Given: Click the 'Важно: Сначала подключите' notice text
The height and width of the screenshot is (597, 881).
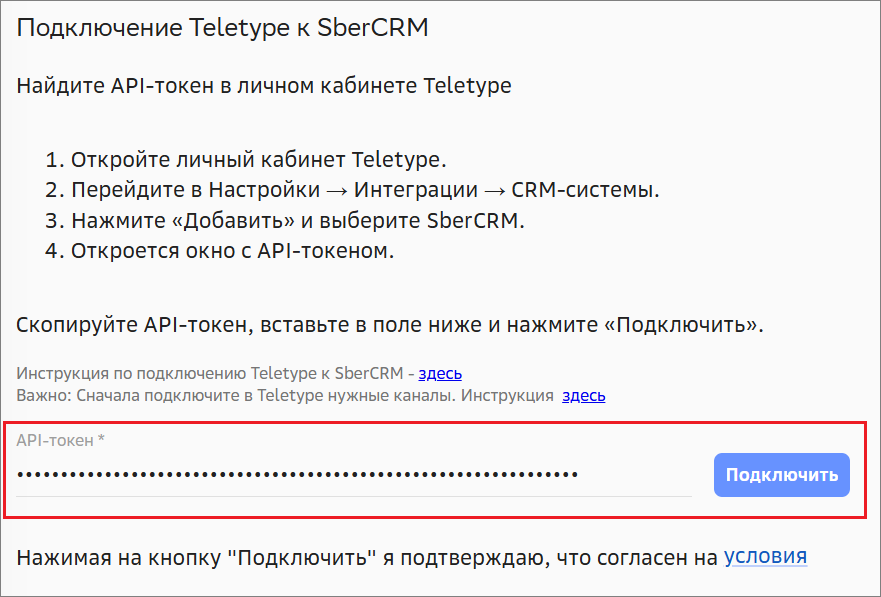Looking at the screenshot, I should [285, 395].
